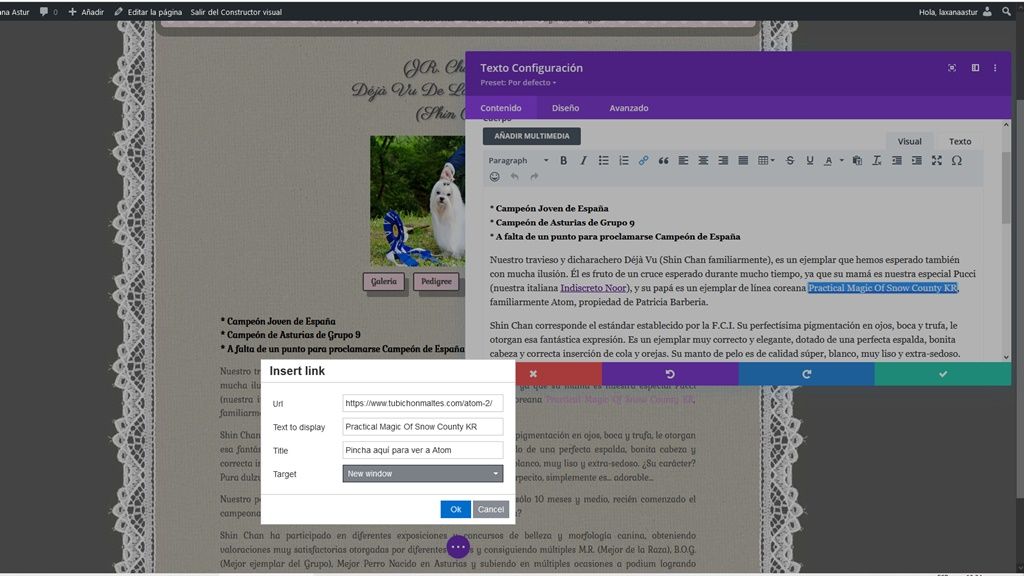Screen dimensions: 1024x576
Task: Undo the last editor change
Action: pos(515,176)
